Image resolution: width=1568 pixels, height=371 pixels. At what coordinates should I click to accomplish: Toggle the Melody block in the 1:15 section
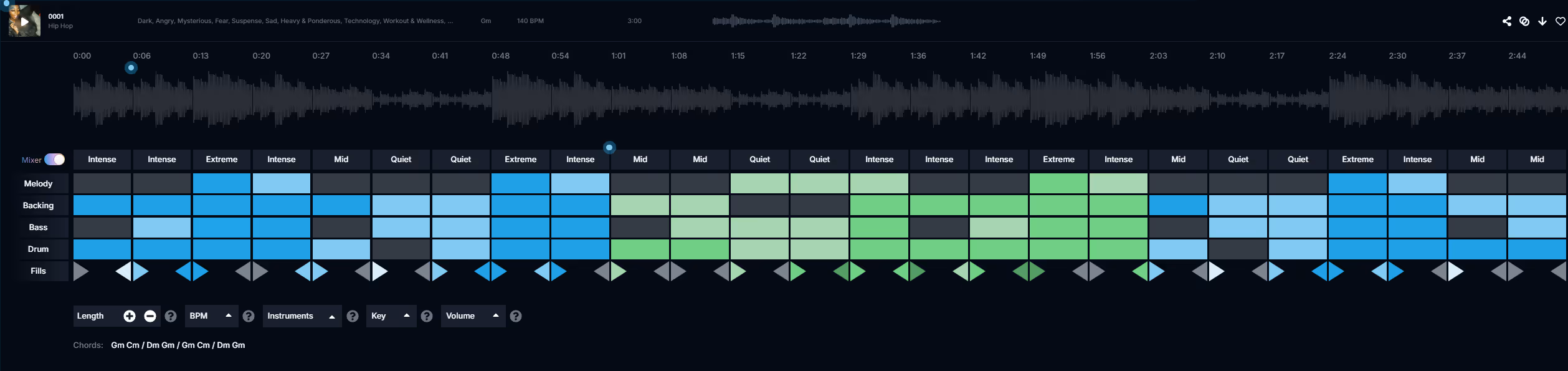click(x=760, y=183)
